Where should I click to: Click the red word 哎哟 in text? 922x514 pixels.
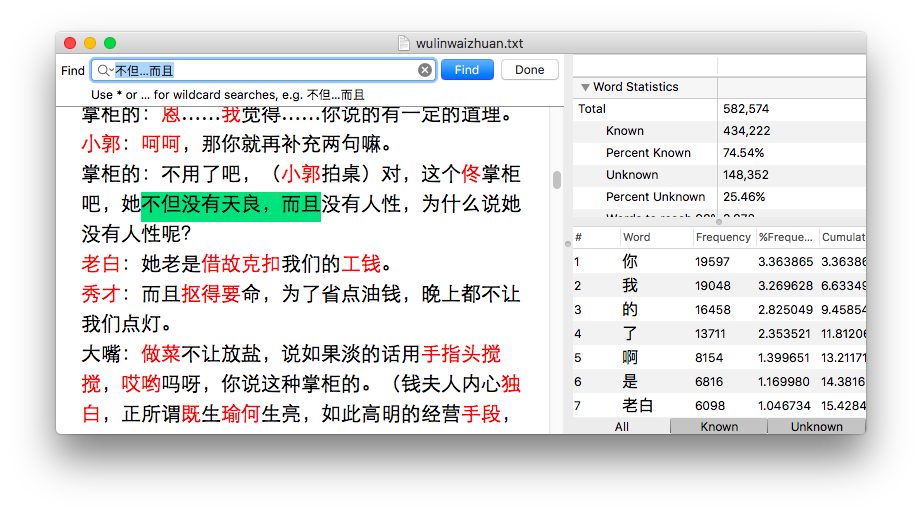pyautogui.click(x=141, y=384)
